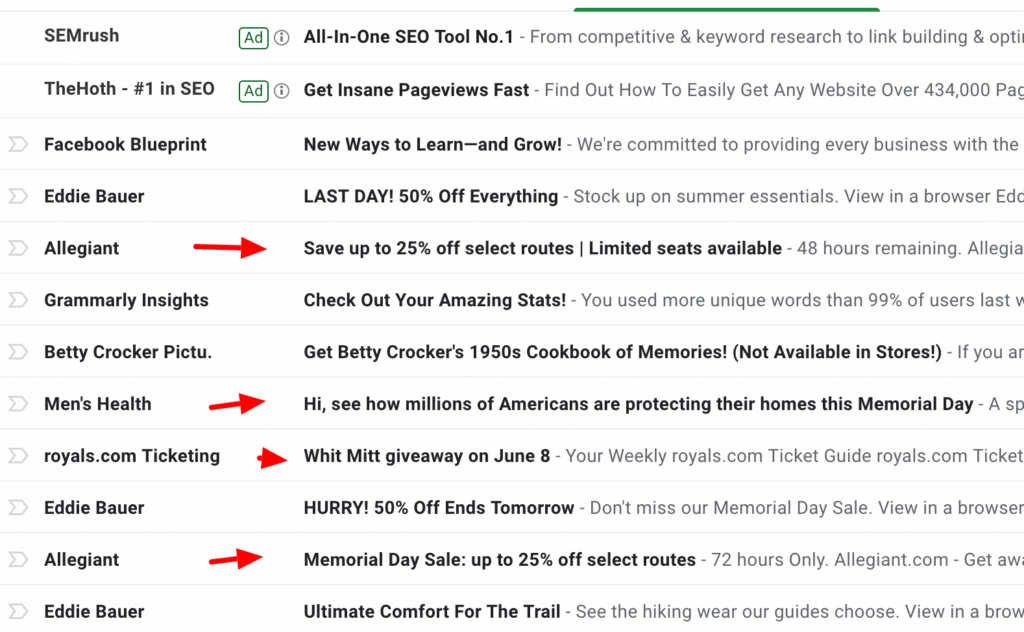
Task: Click the Betty Crocker Pictu. sender name
Action: point(127,351)
